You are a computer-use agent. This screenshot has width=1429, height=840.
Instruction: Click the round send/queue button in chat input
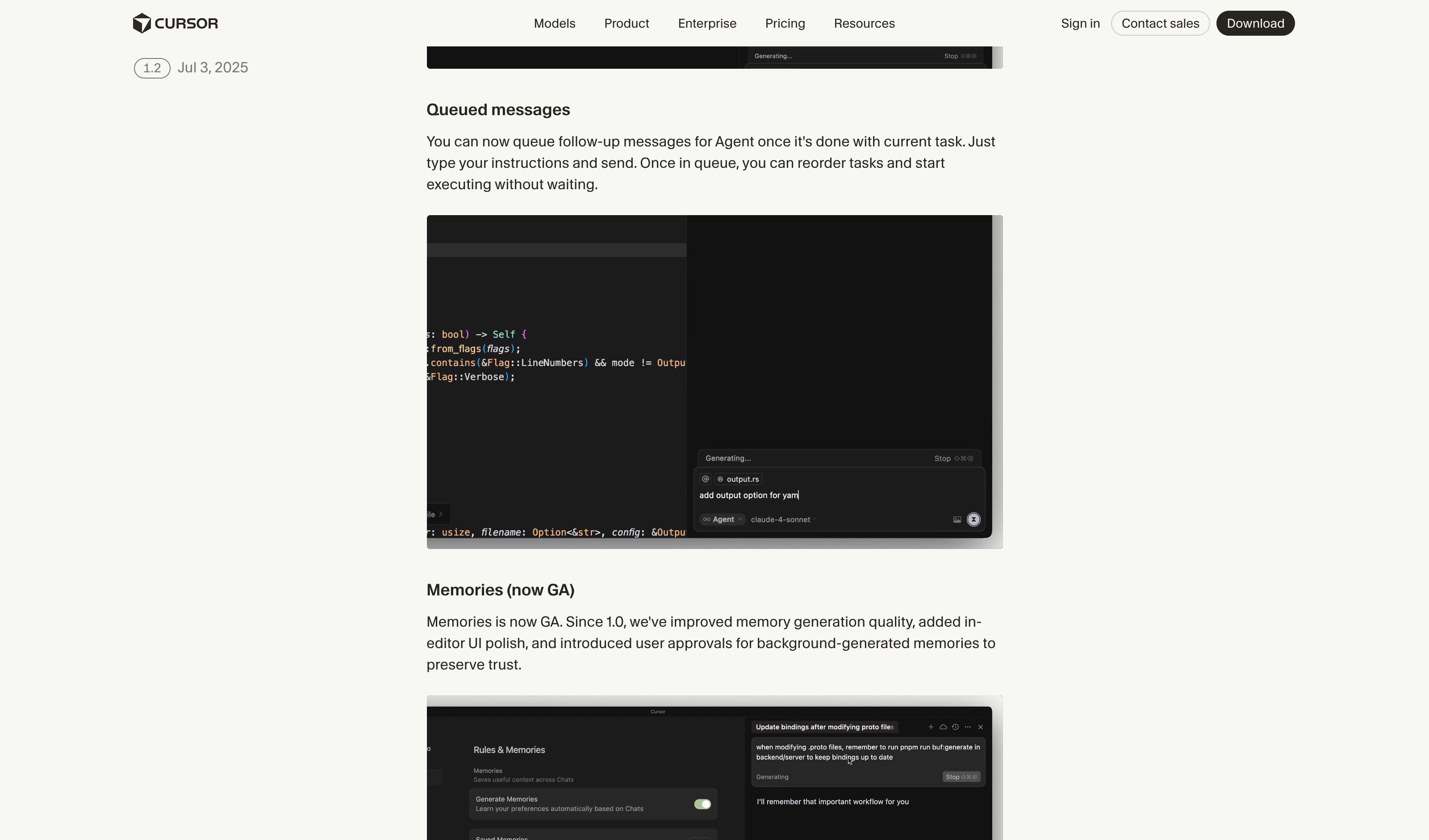pos(973,519)
